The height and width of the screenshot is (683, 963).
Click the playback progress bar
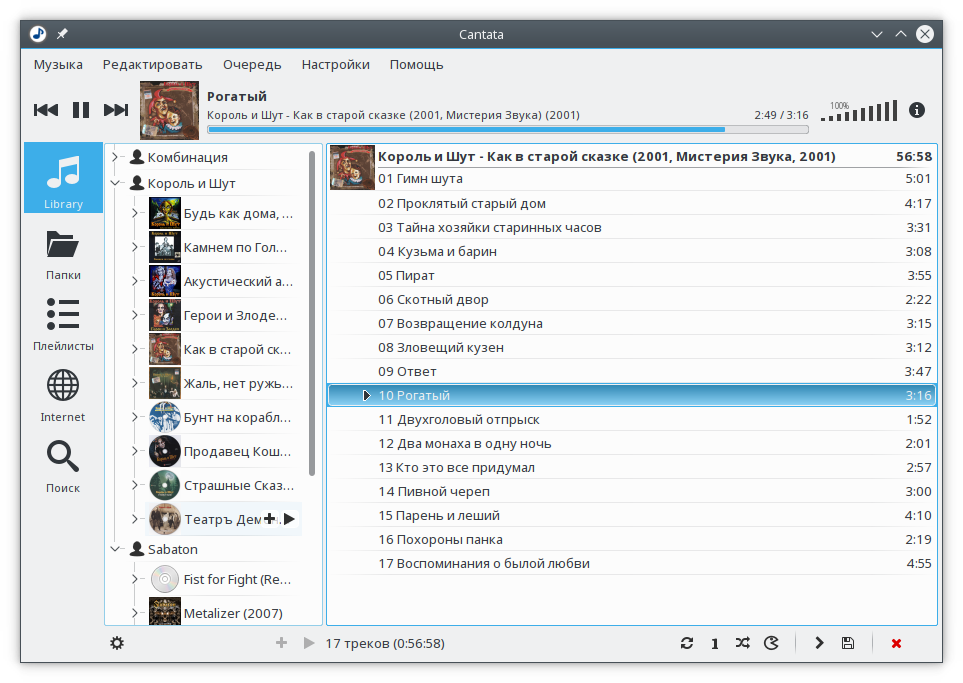pyautogui.click(x=508, y=130)
